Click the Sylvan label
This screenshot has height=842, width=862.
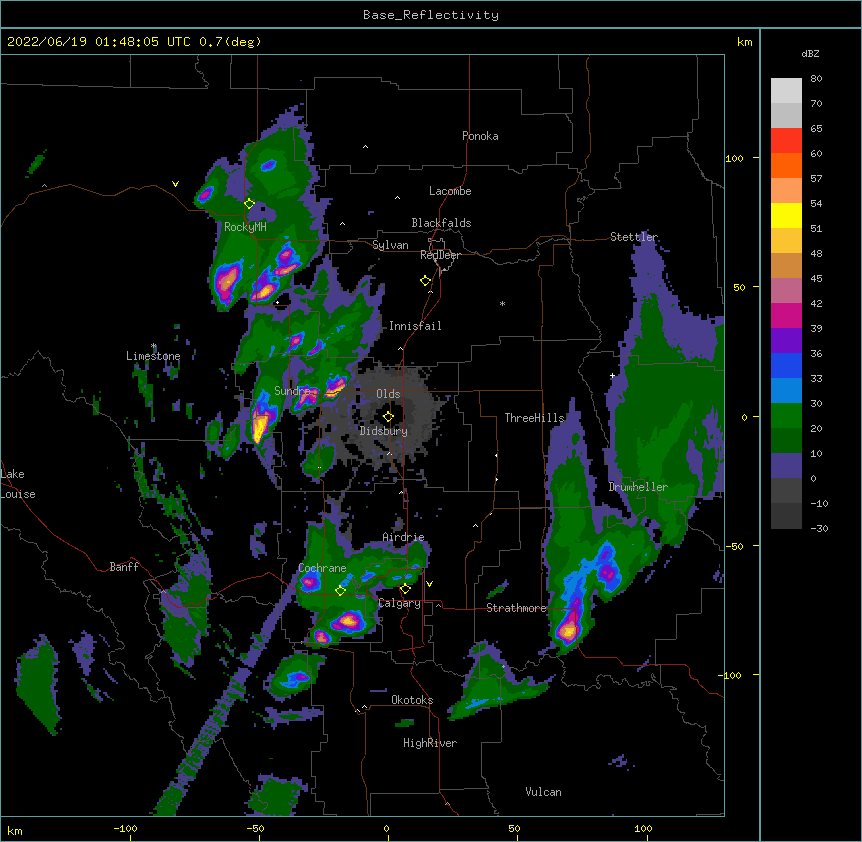390,245
